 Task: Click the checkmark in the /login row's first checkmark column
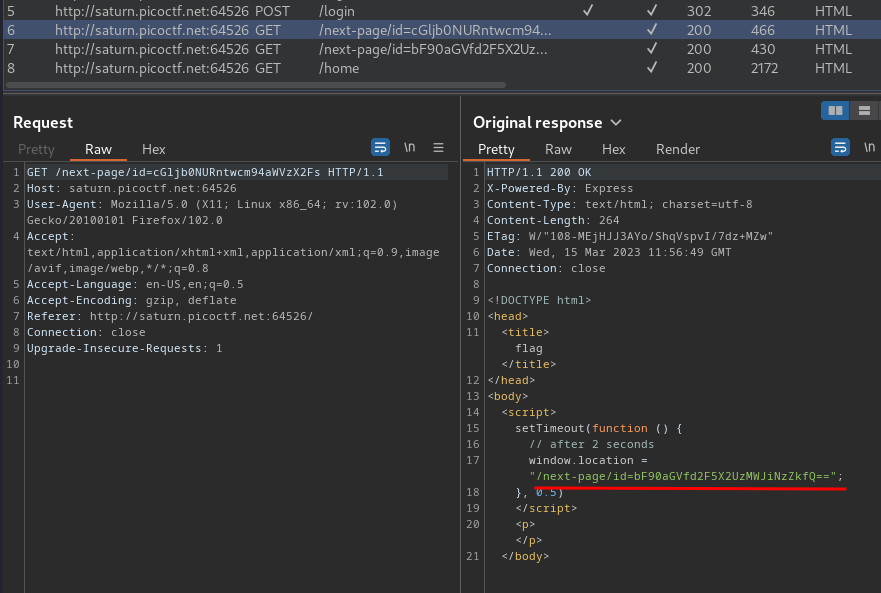pyautogui.click(x=588, y=10)
